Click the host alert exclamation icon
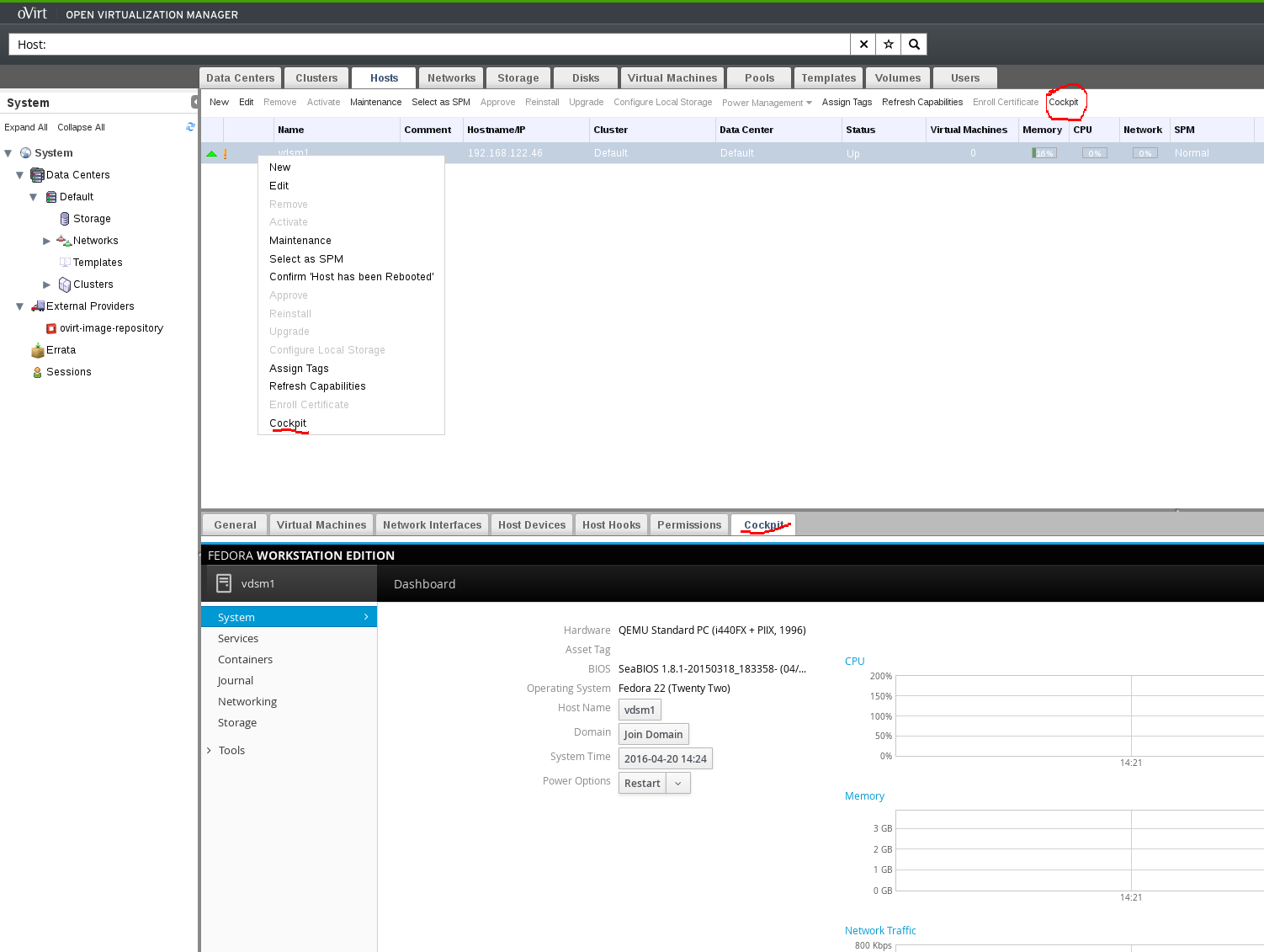Screen dimensions: 1264x952 point(226,154)
